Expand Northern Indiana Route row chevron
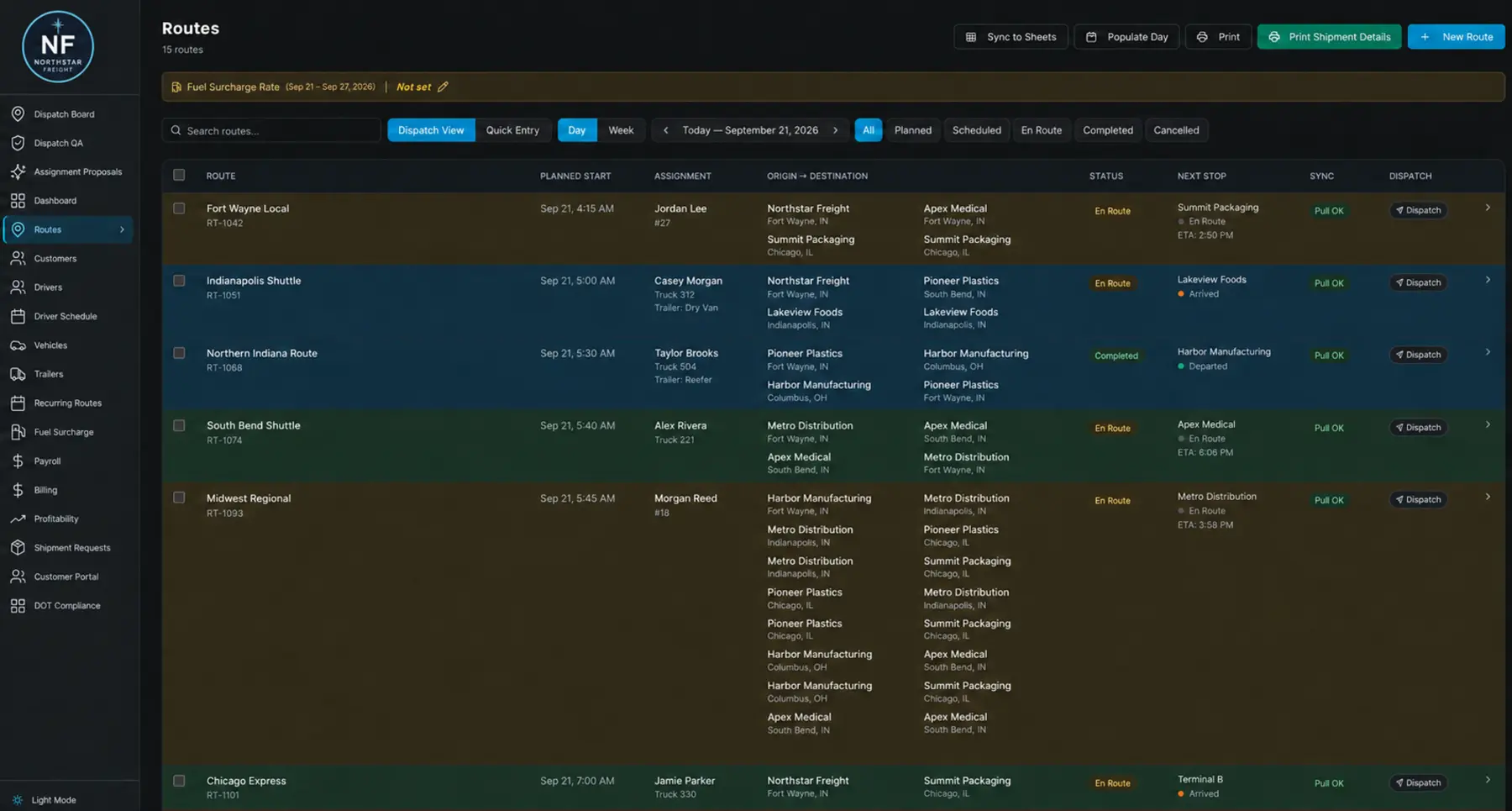Viewport: 1512px width, 811px height. [1488, 352]
